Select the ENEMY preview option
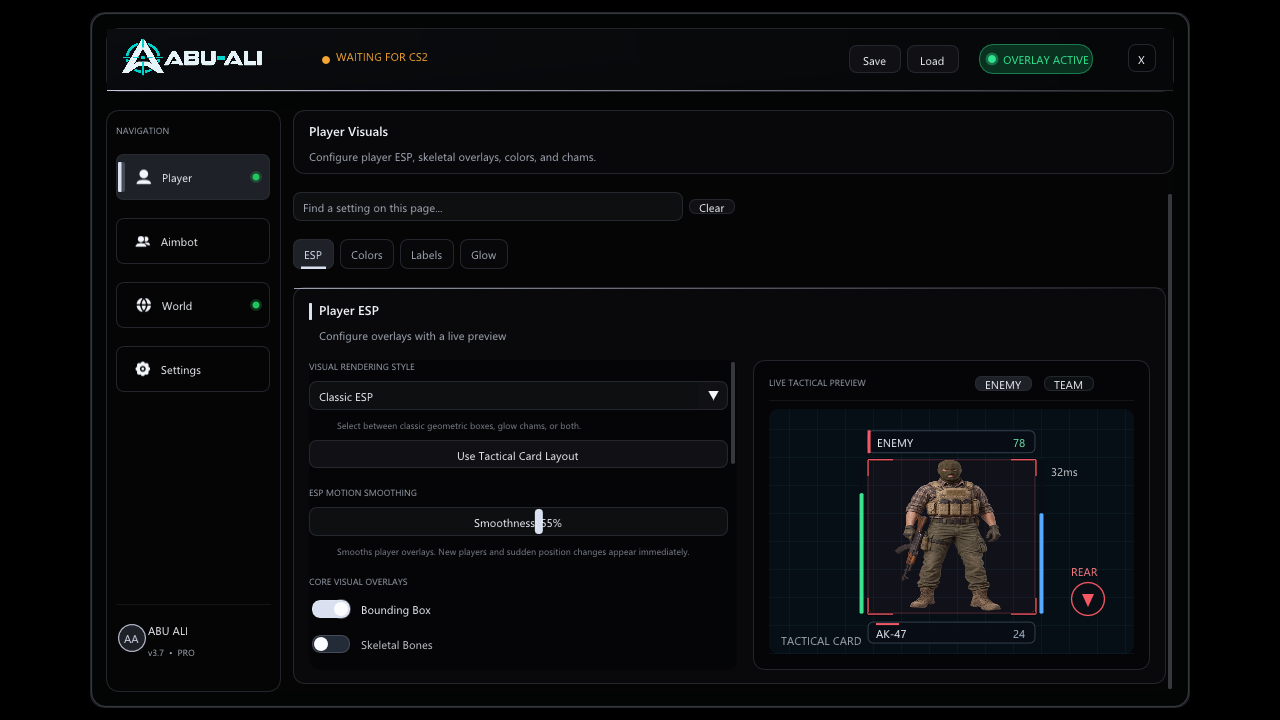1280x720 pixels. tap(1003, 384)
